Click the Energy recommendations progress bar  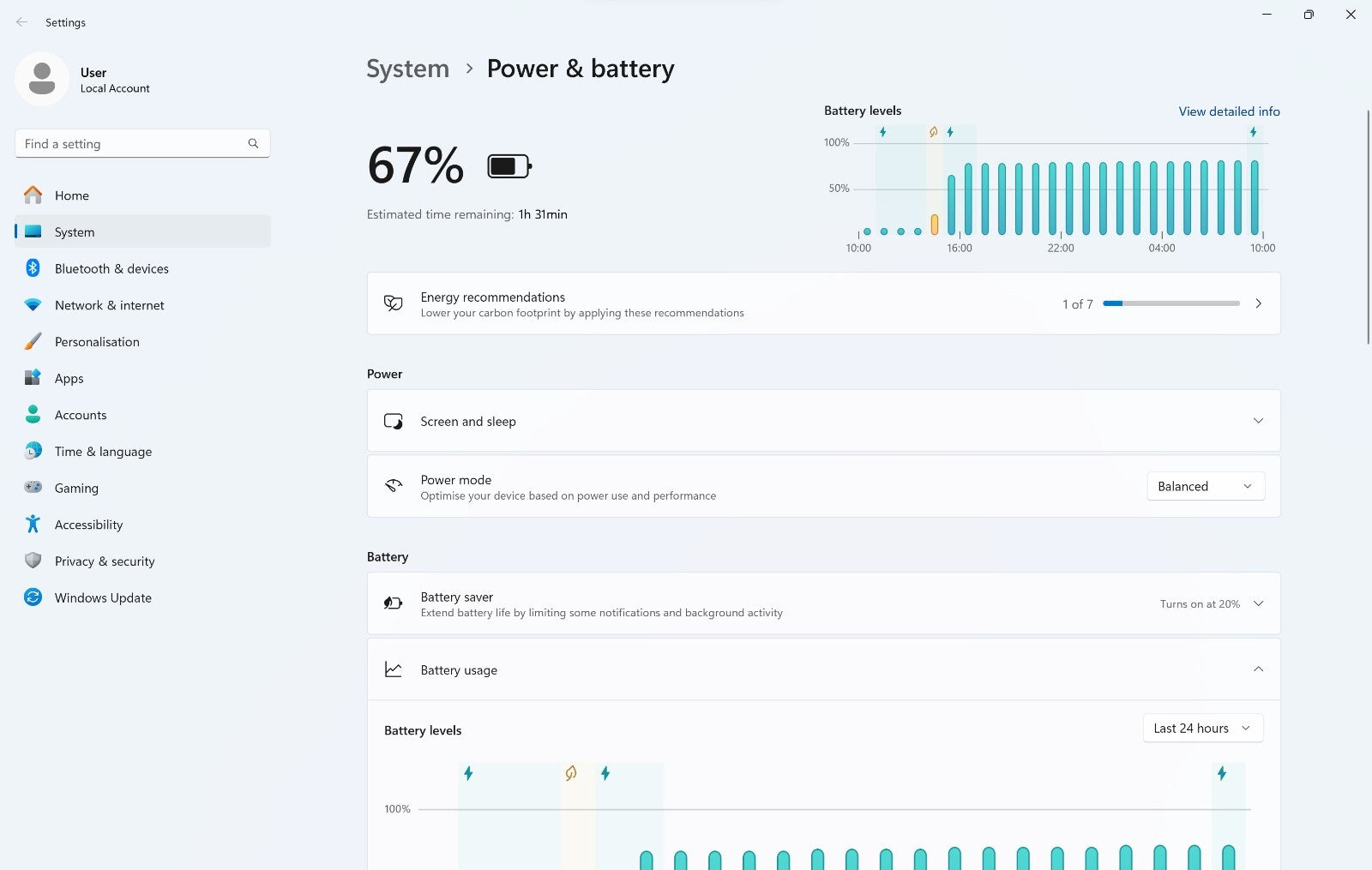(1171, 303)
